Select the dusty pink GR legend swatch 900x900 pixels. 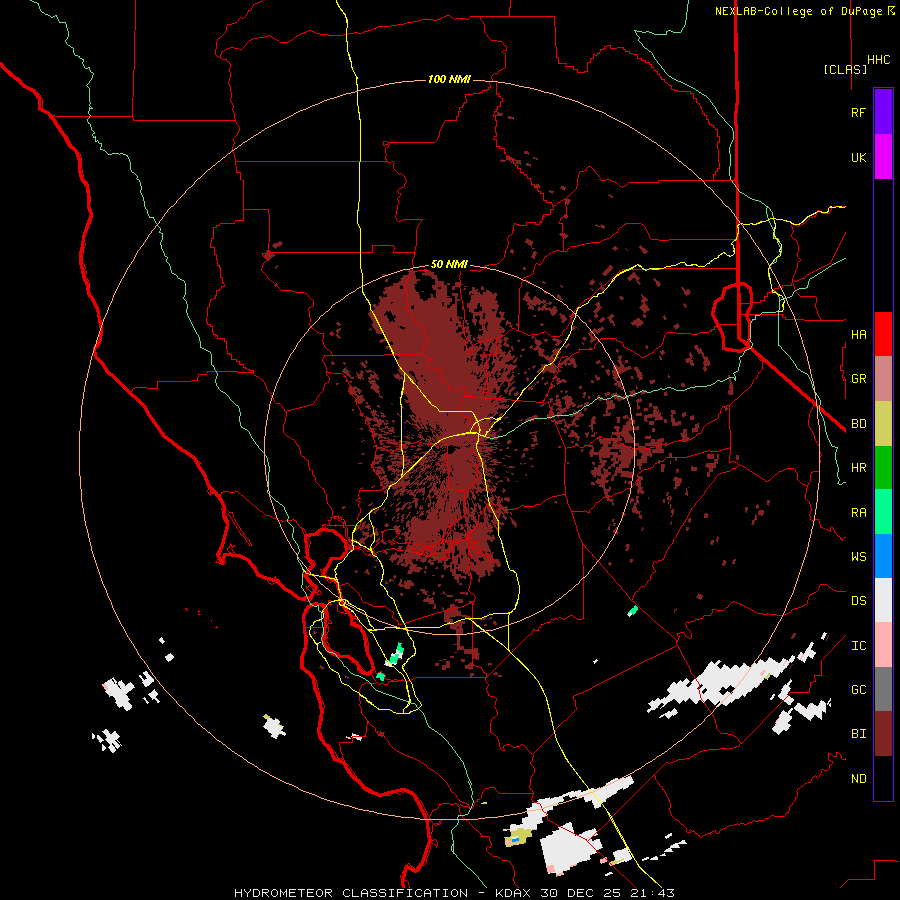click(883, 379)
